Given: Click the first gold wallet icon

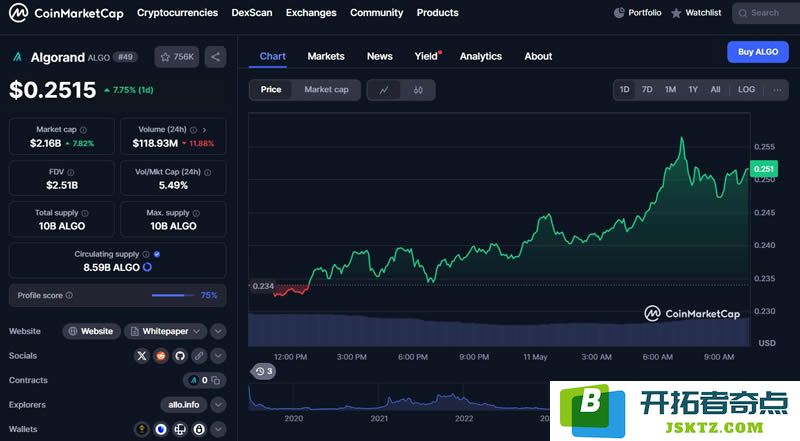Looking at the screenshot, I should point(142,429).
